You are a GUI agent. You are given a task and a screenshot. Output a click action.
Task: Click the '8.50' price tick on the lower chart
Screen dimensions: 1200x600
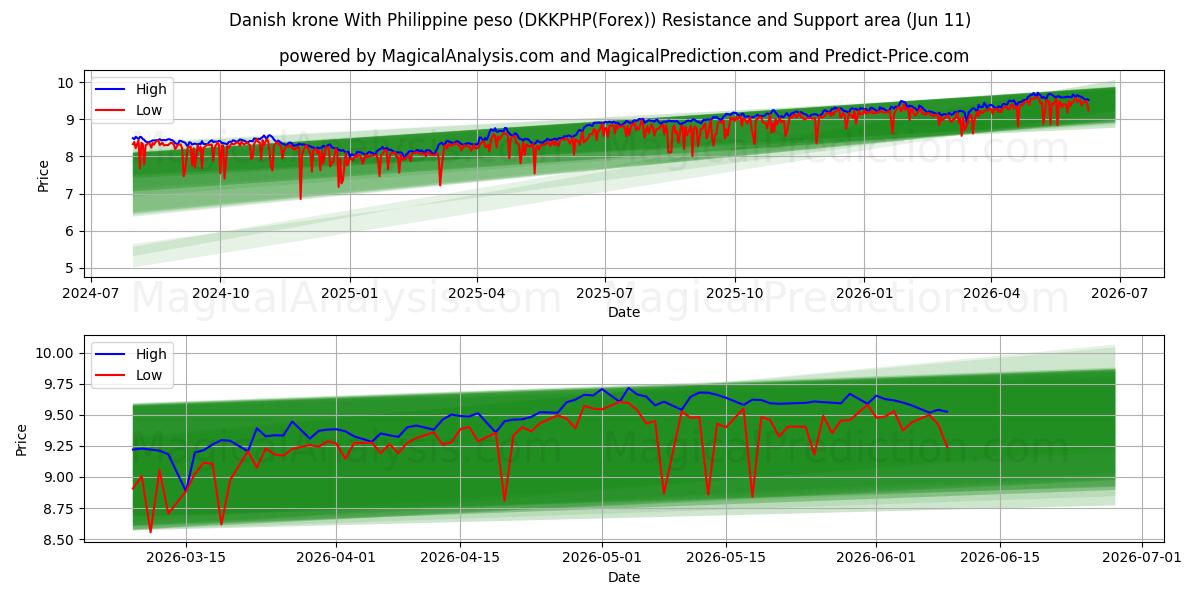60,540
